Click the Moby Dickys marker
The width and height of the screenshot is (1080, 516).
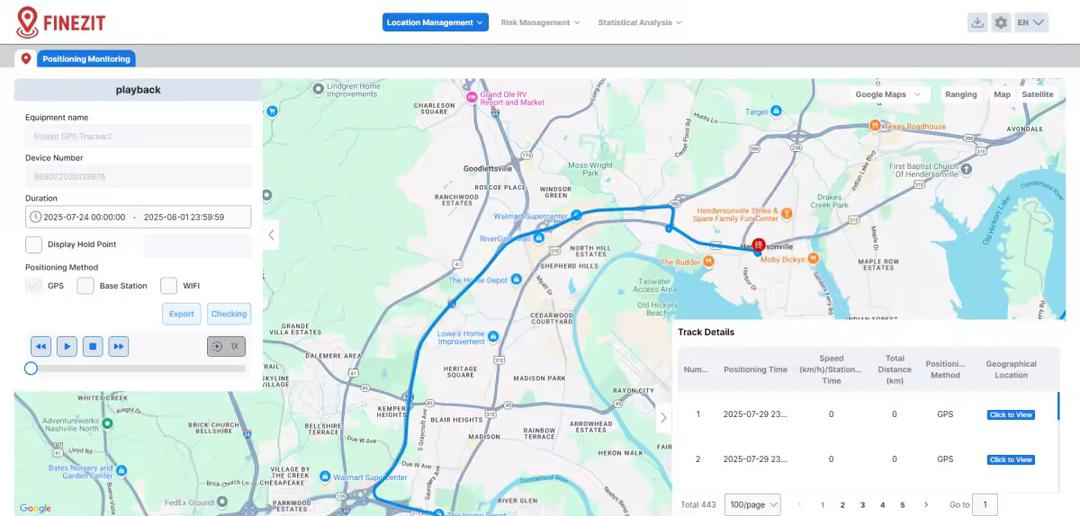coord(813,258)
